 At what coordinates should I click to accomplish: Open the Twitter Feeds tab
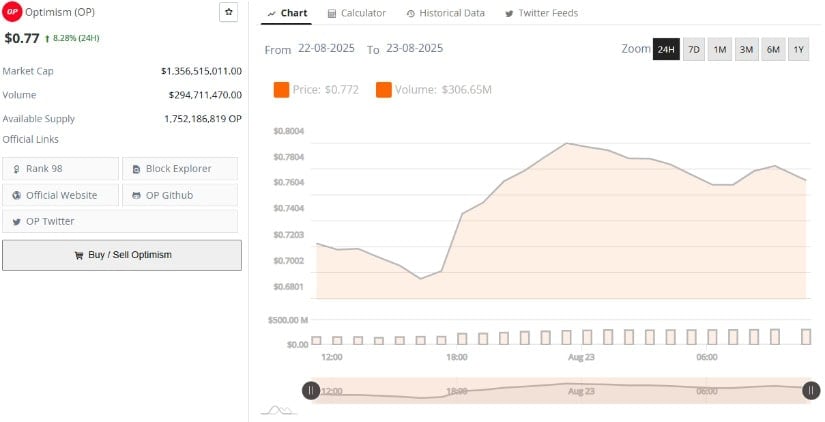coord(541,13)
